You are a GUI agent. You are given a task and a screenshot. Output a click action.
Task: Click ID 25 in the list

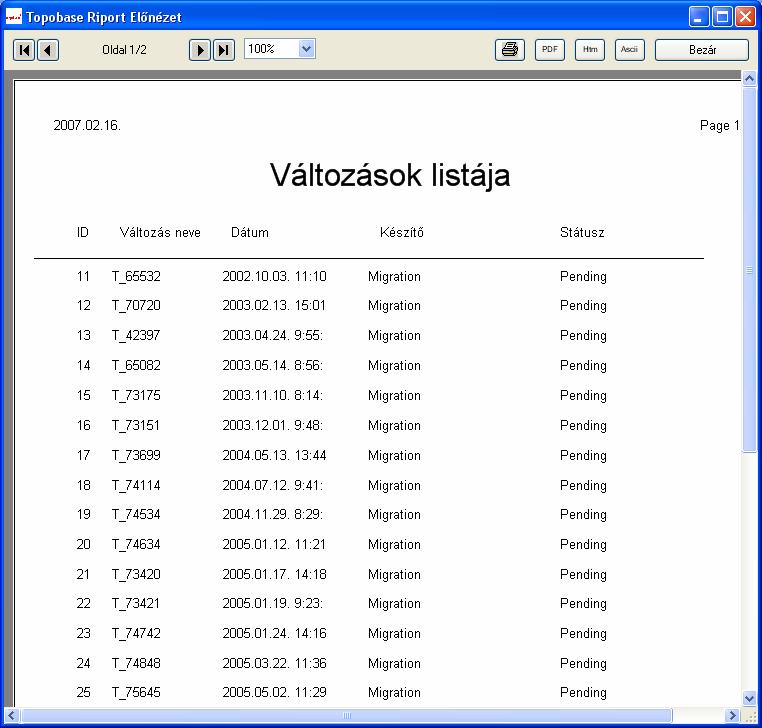click(x=84, y=692)
